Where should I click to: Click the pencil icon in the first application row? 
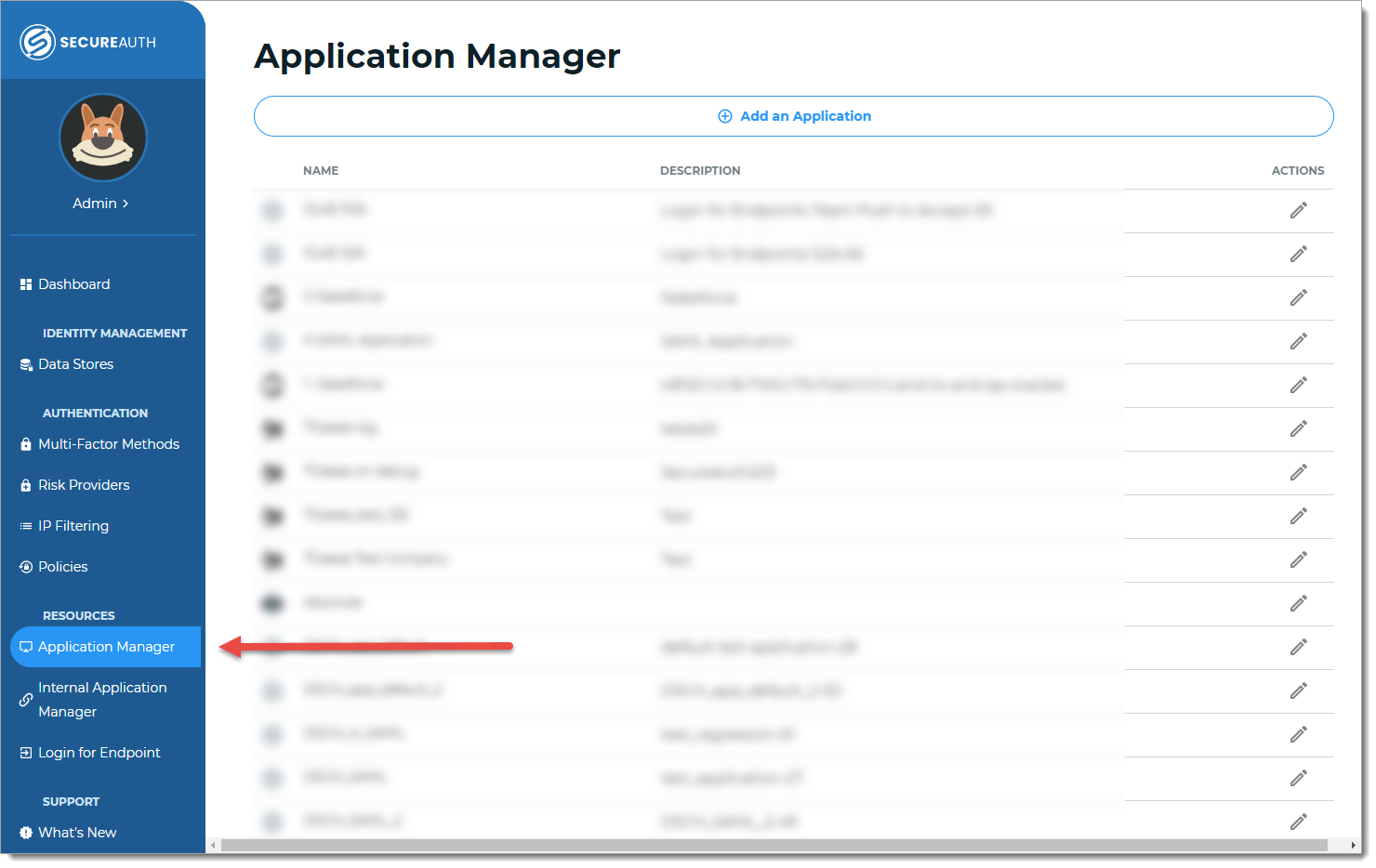pos(1298,210)
